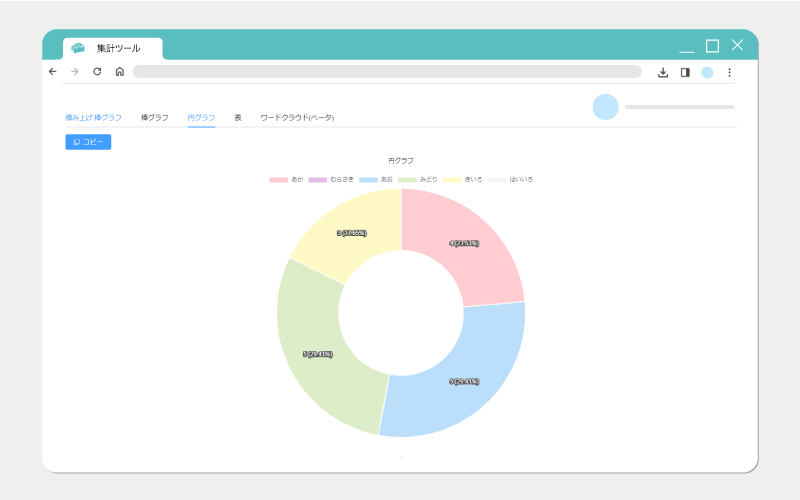Switch to the 棒グラフ tab

[x=155, y=117]
